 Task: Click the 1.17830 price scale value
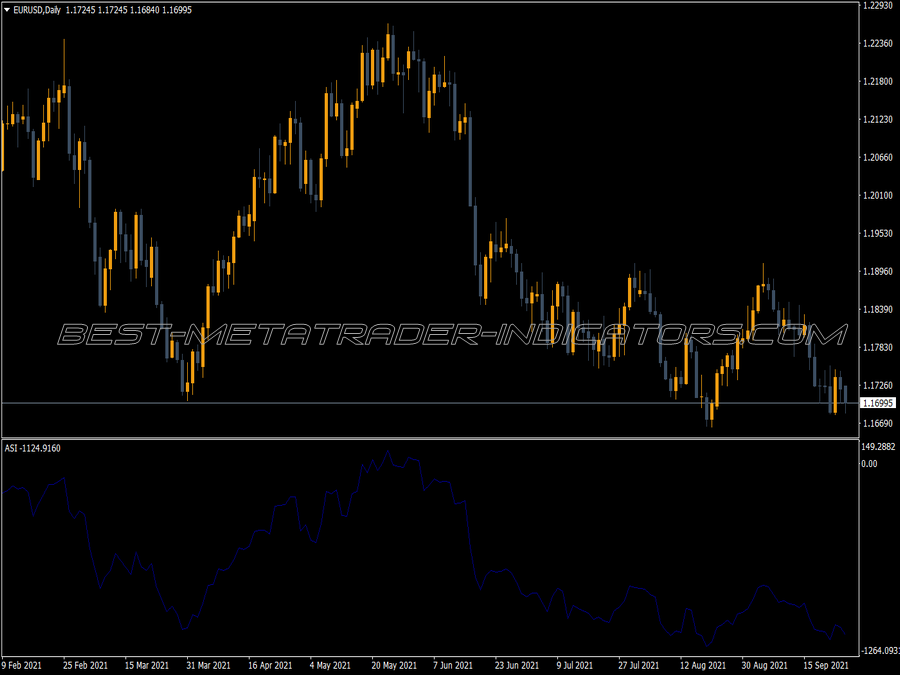(878, 347)
